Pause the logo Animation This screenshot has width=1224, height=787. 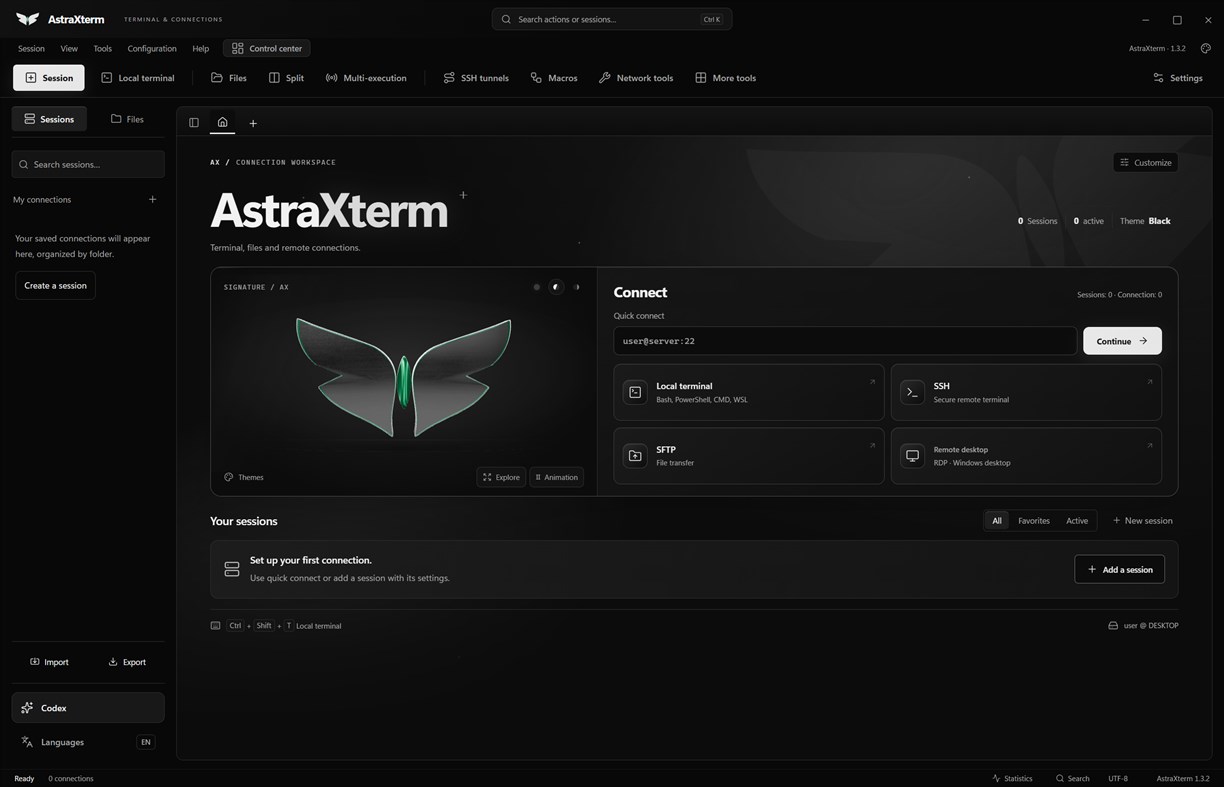tap(556, 477)
